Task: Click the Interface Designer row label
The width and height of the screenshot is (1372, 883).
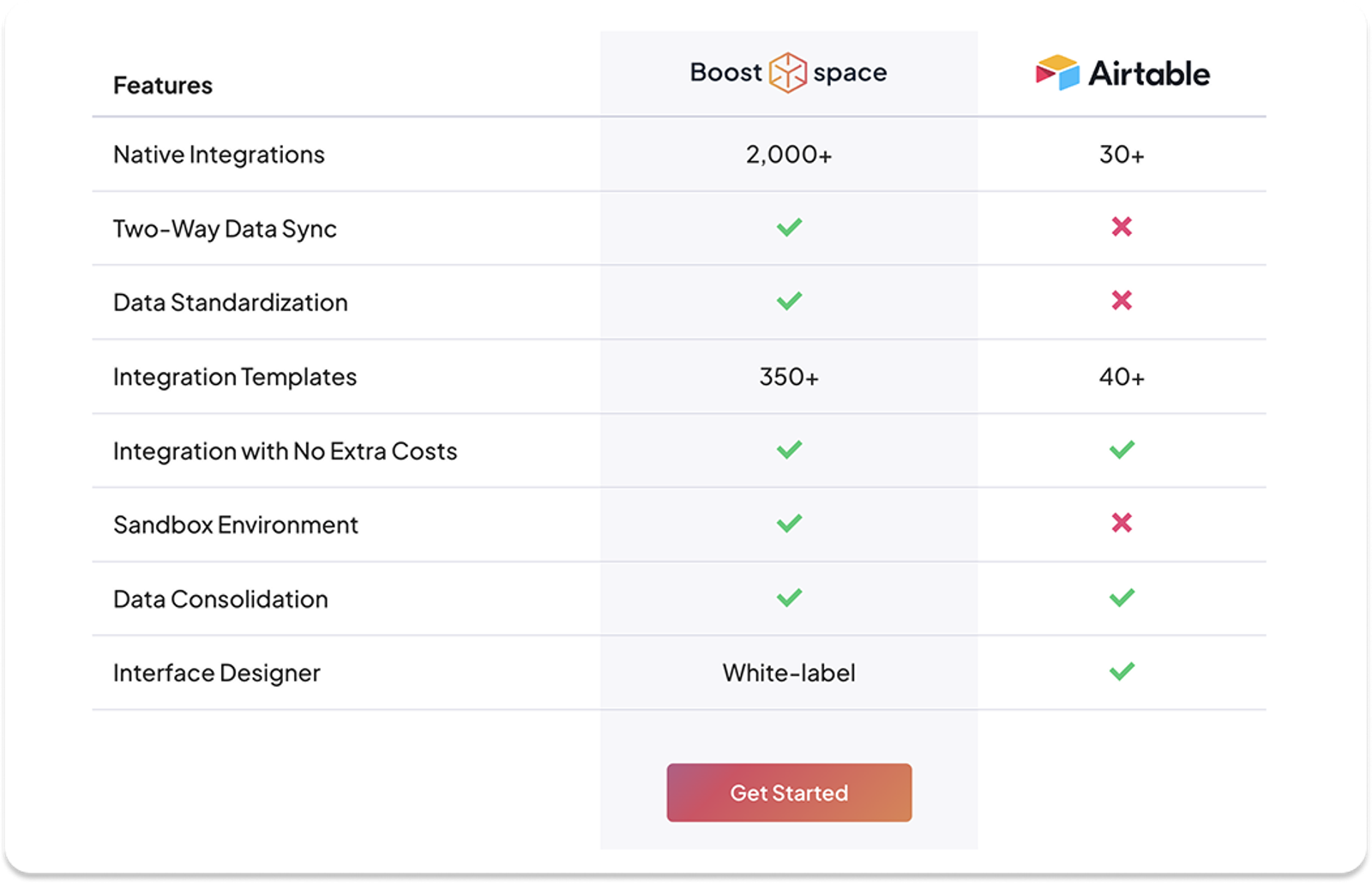Action: pyautogui.click(x=217, y=673)
